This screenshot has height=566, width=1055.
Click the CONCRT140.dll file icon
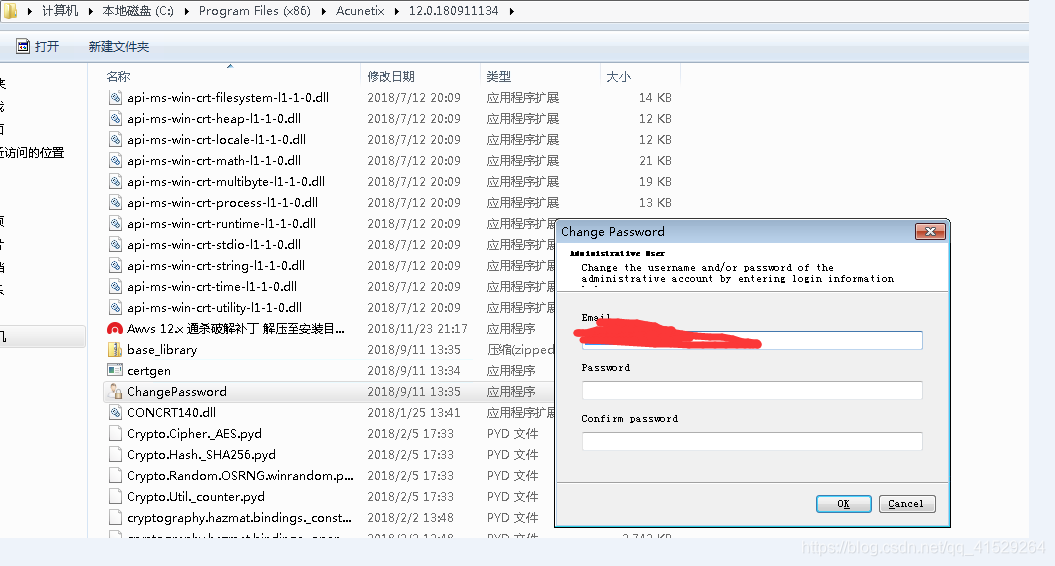pos(115,413)
